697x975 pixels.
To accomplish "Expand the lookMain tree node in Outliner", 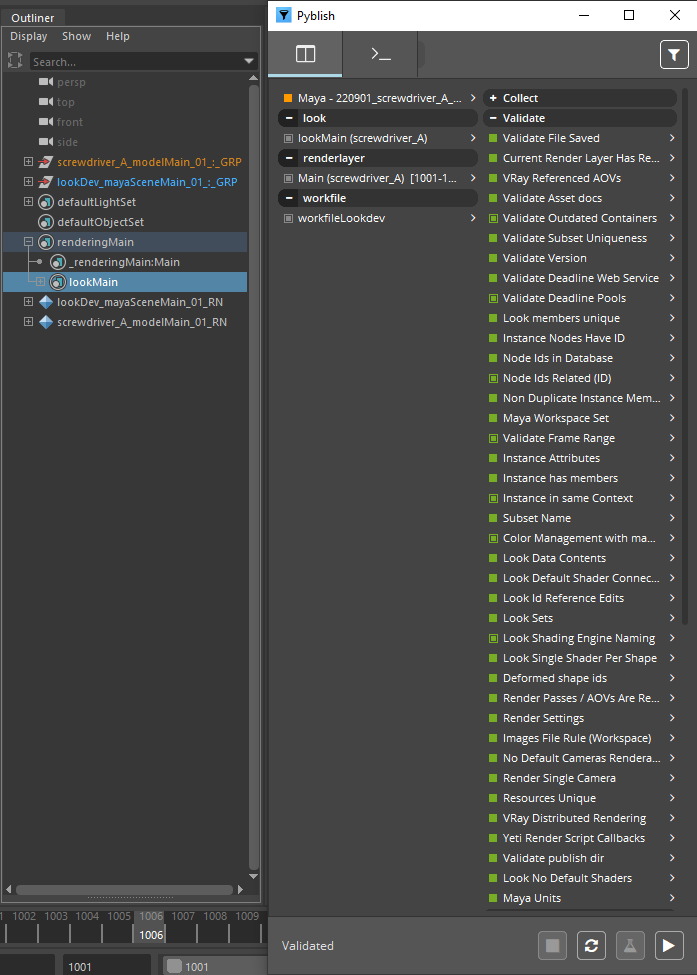I will point(40,282).
